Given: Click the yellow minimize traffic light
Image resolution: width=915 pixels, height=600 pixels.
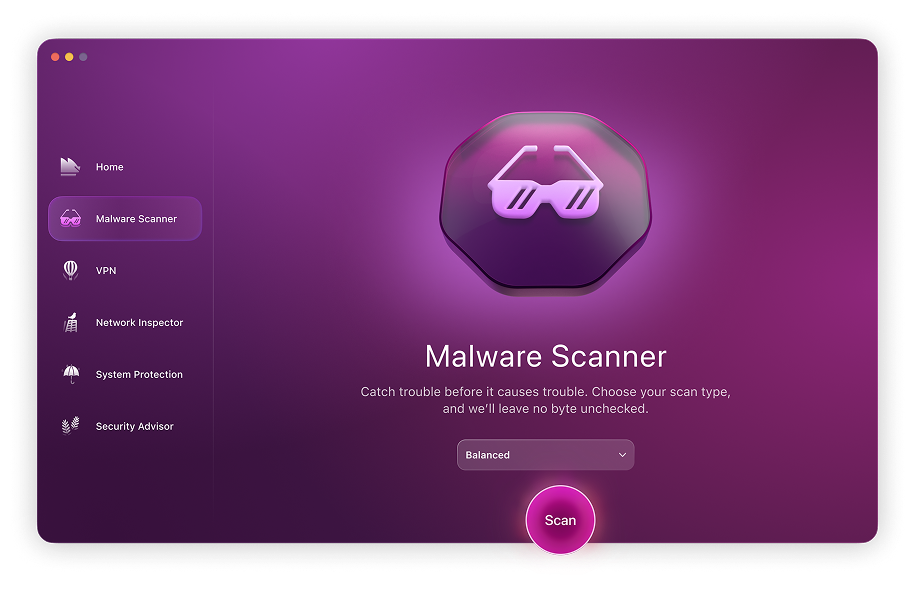Looking at the screenshot, I should (69, 57).
